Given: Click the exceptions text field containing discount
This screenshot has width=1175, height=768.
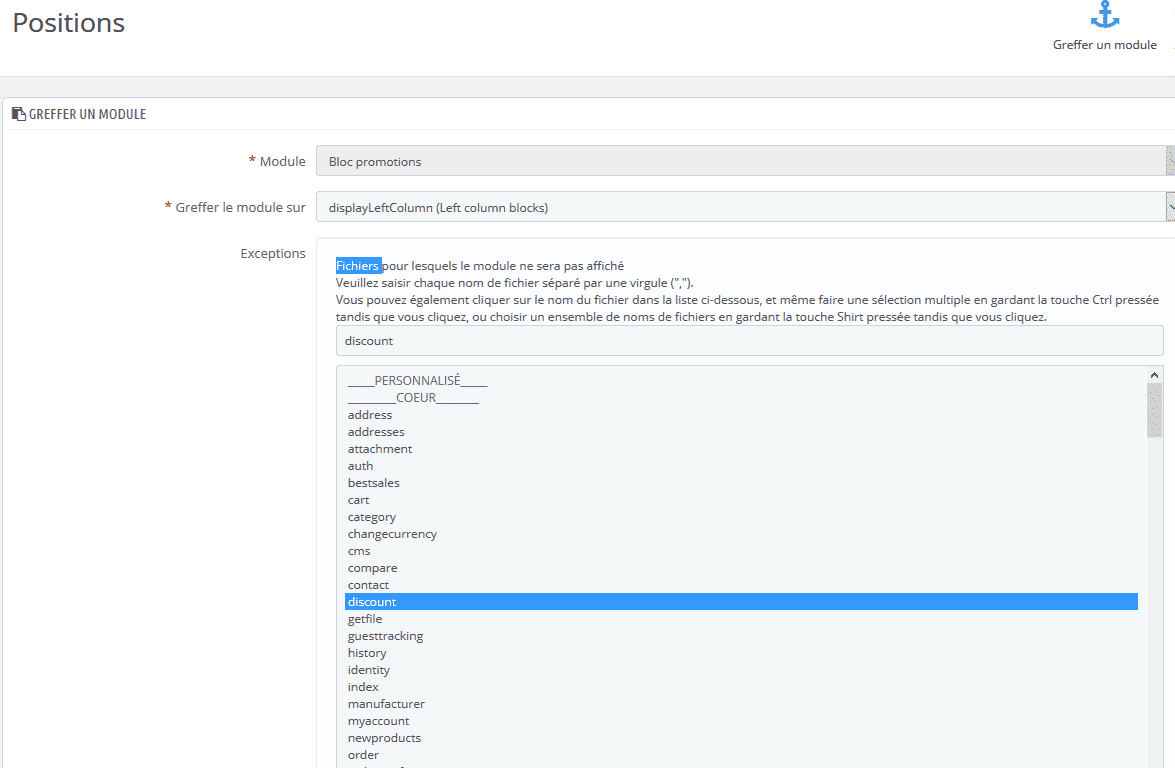Looking at the screenshot, I should pos(749,341).
